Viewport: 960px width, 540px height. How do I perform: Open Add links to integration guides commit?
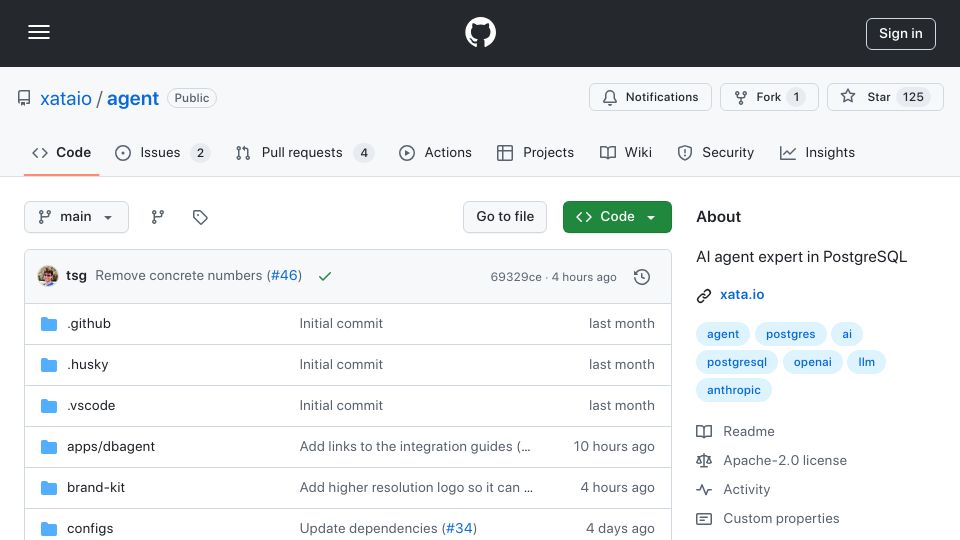tap(414, 446)
